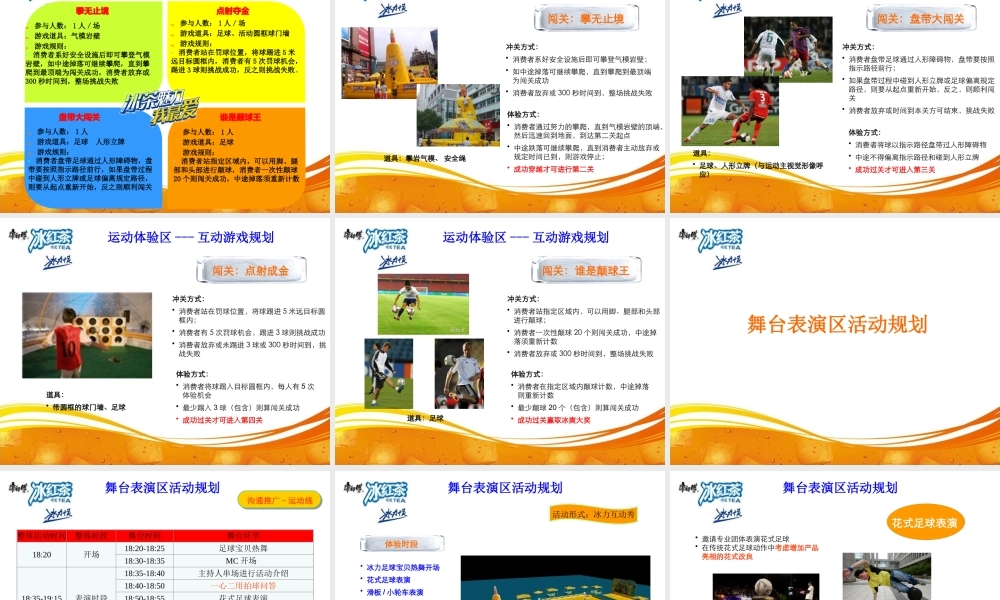Click the 18:40-18:50 time cell
The width and height of the screenshot is (1000, 600).
tap(145, 585)
